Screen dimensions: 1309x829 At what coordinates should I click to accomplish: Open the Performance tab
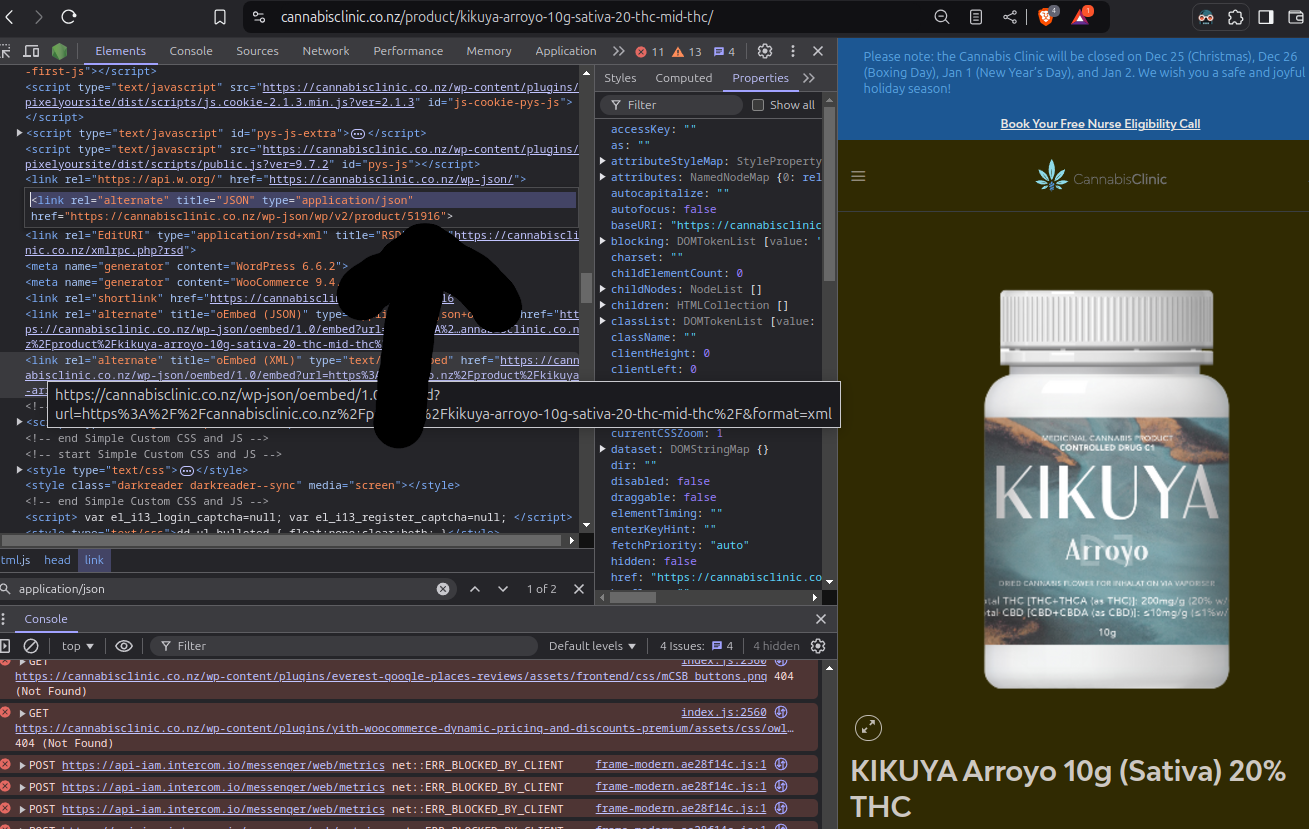coord(408,51)
